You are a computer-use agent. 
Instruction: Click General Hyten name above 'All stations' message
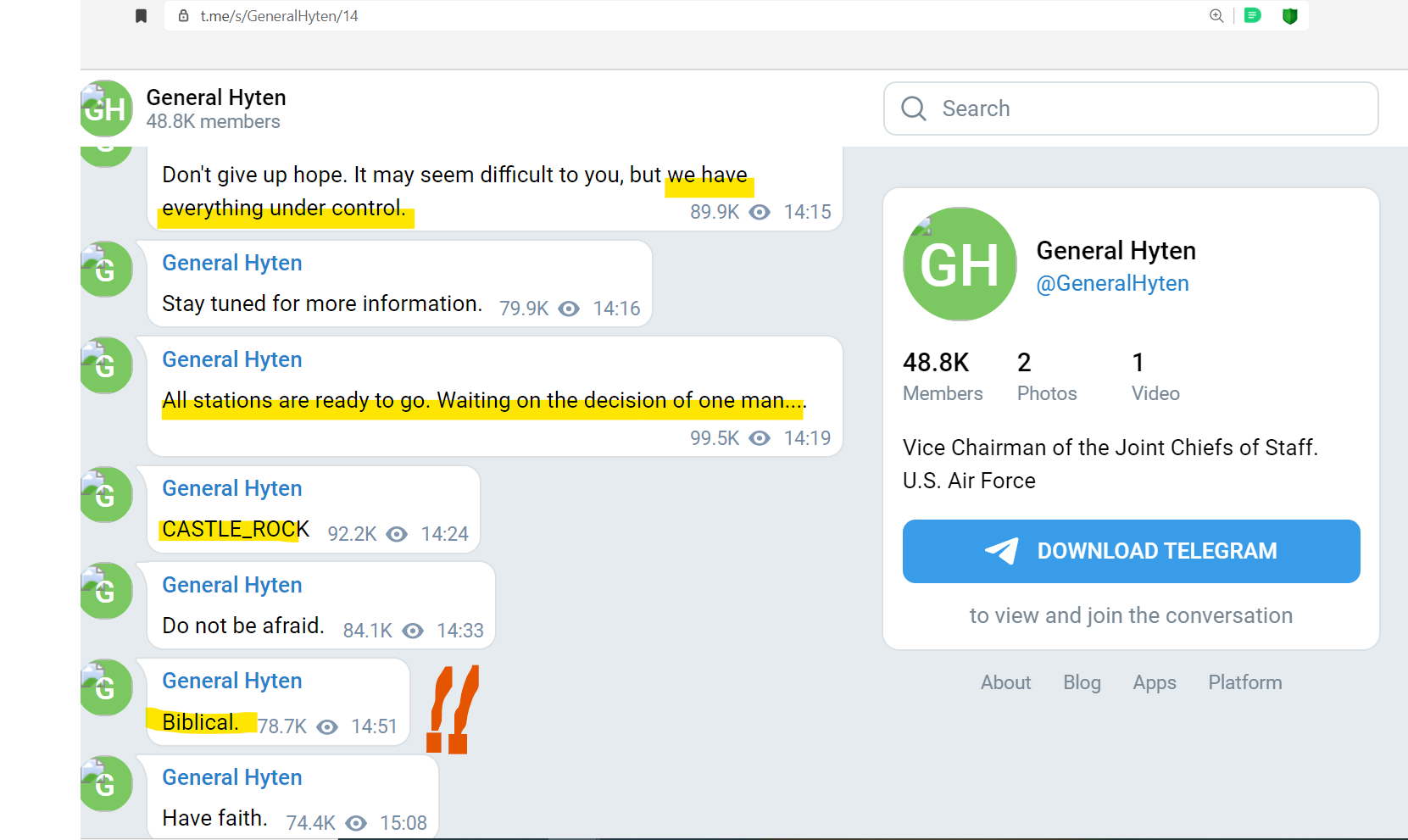(x=232, y=359)
